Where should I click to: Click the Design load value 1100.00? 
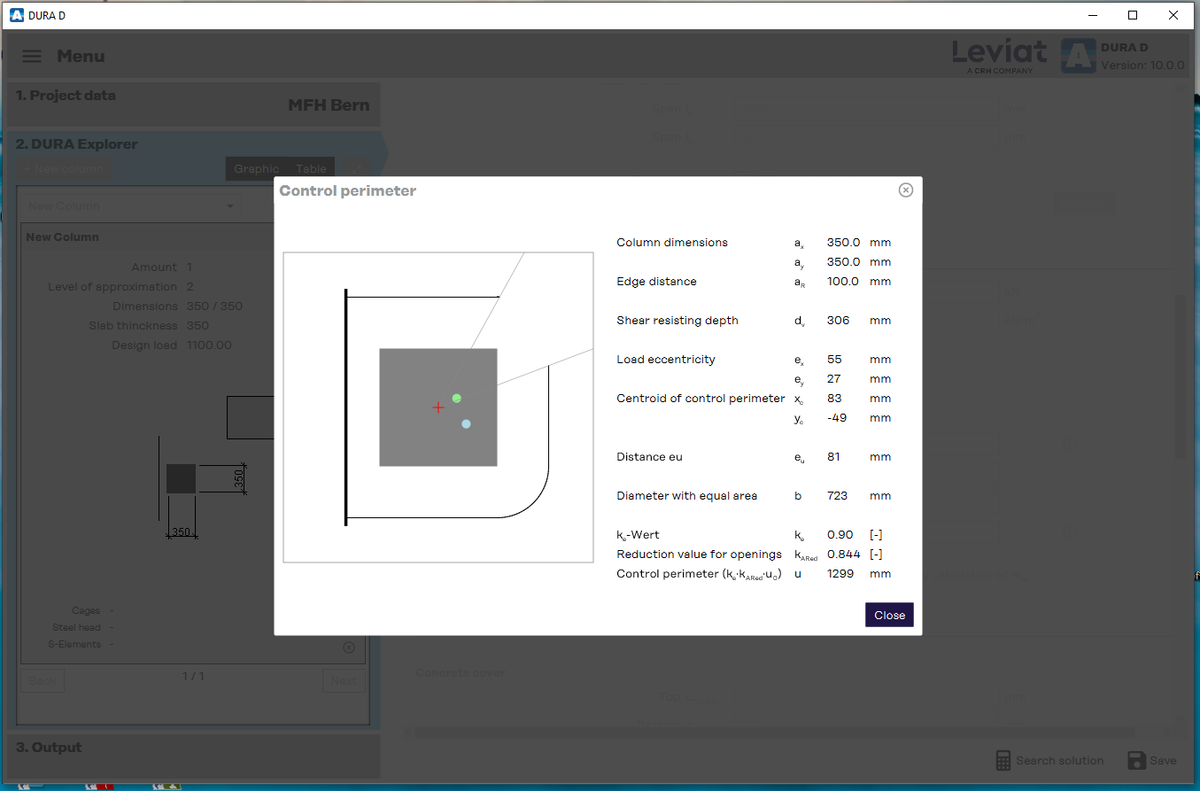209,345
